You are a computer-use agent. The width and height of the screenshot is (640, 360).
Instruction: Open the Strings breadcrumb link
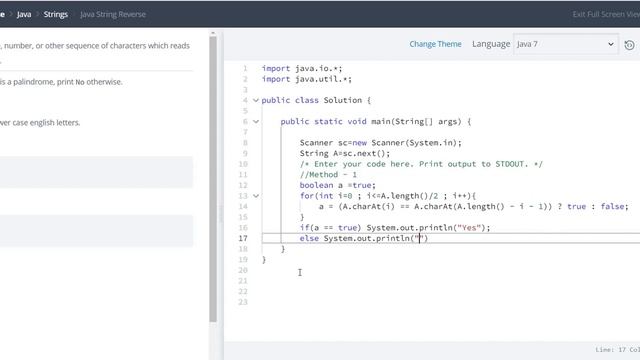click(x=56, y=14)
